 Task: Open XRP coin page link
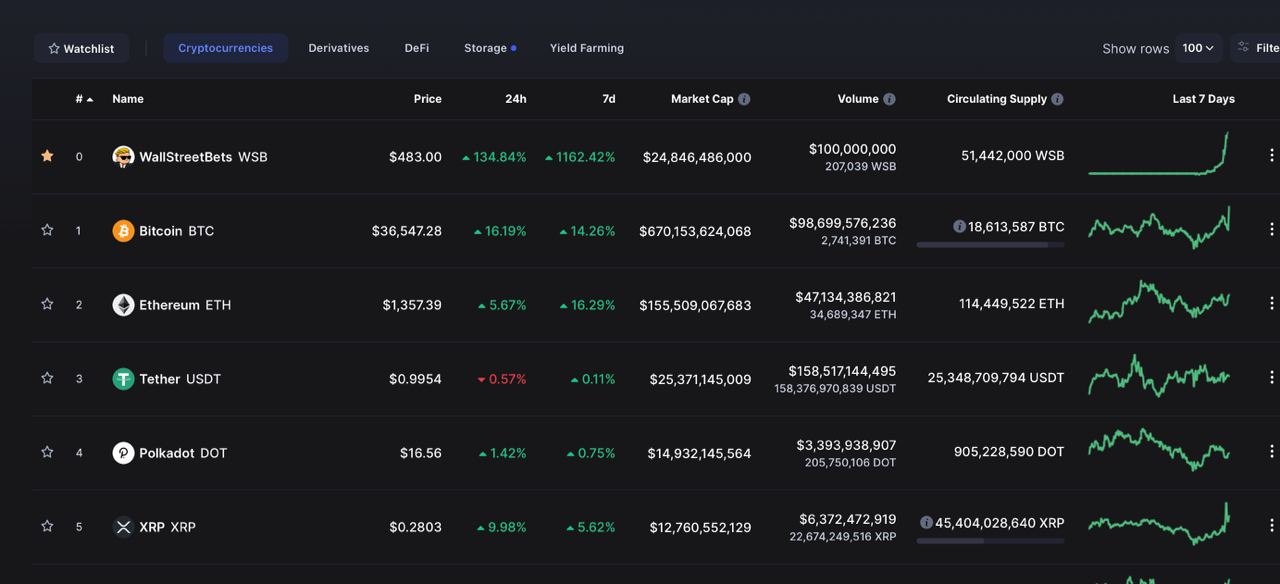coord(167,527)
